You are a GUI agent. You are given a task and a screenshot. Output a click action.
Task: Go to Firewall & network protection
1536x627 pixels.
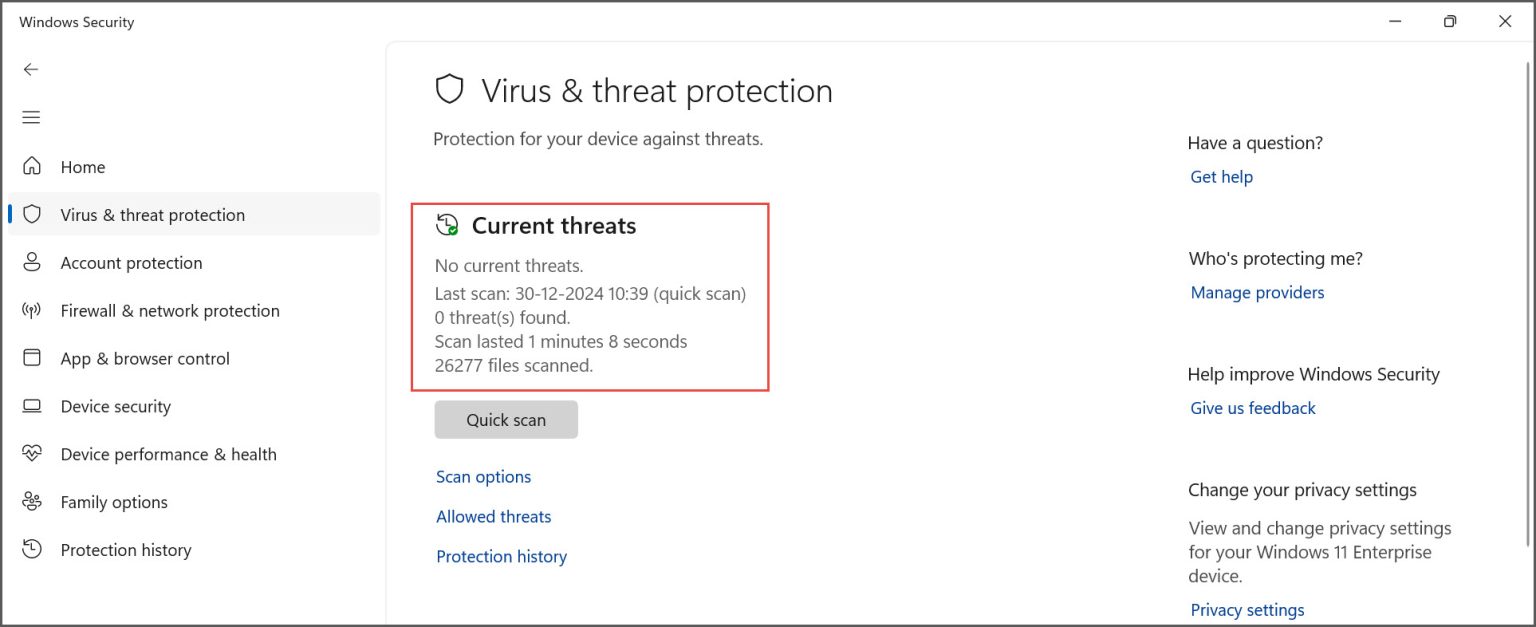(x=170, y=311)
